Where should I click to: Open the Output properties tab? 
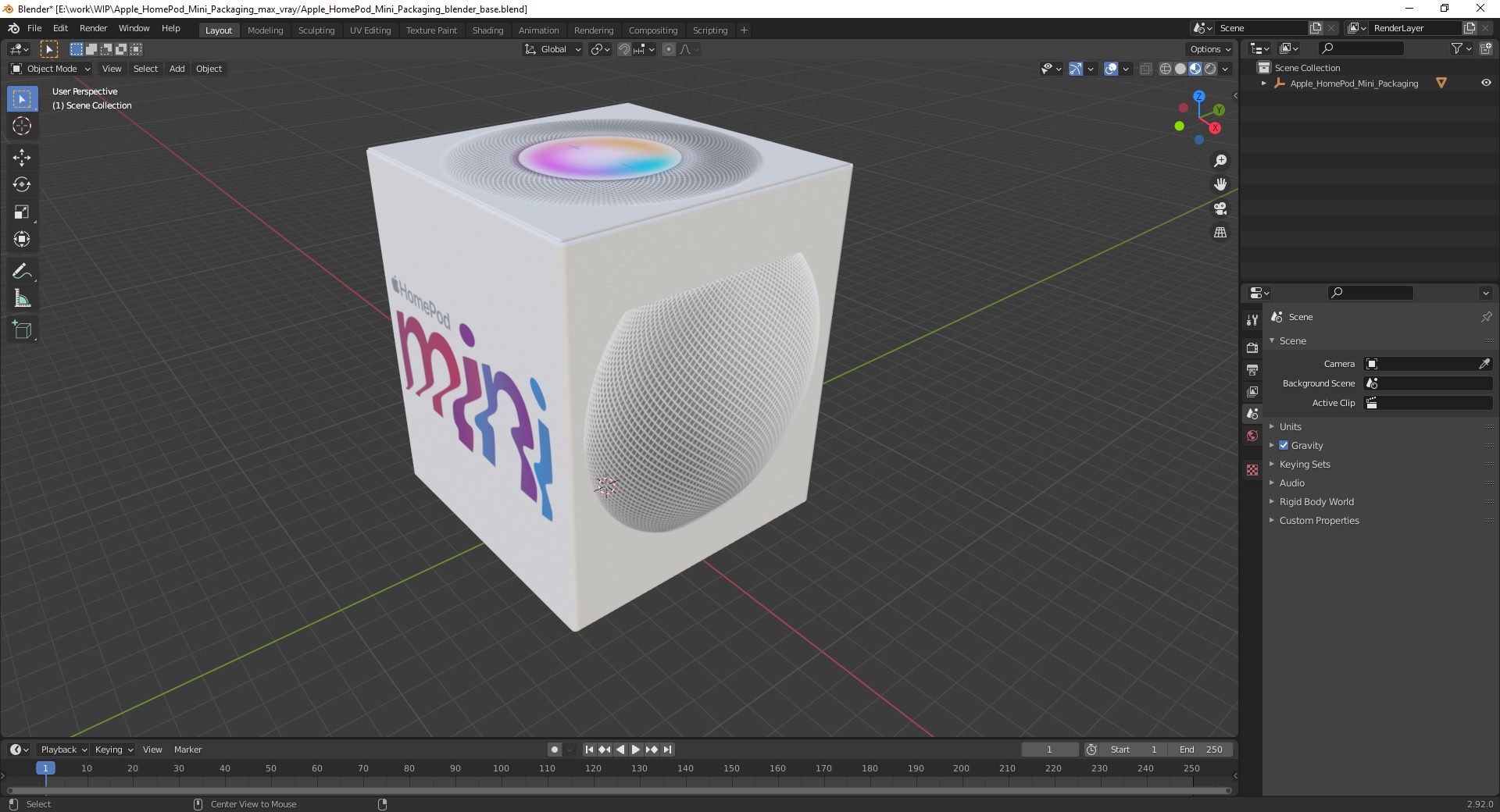tap(1252, 369)
